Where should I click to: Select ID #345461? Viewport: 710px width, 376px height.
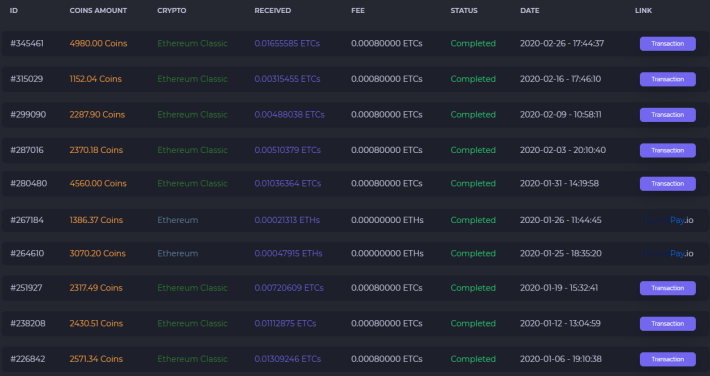(x=27, y=43)
